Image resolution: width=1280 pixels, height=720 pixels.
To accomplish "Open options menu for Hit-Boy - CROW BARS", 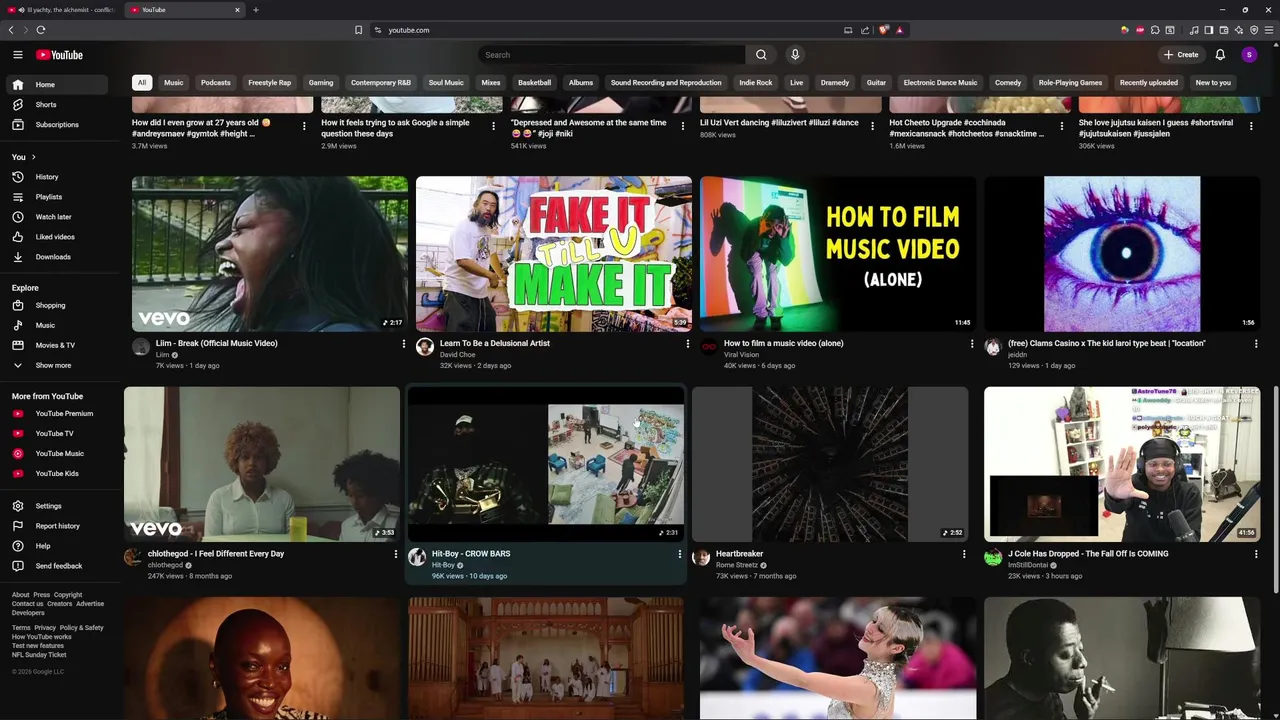I will (679, 554).
